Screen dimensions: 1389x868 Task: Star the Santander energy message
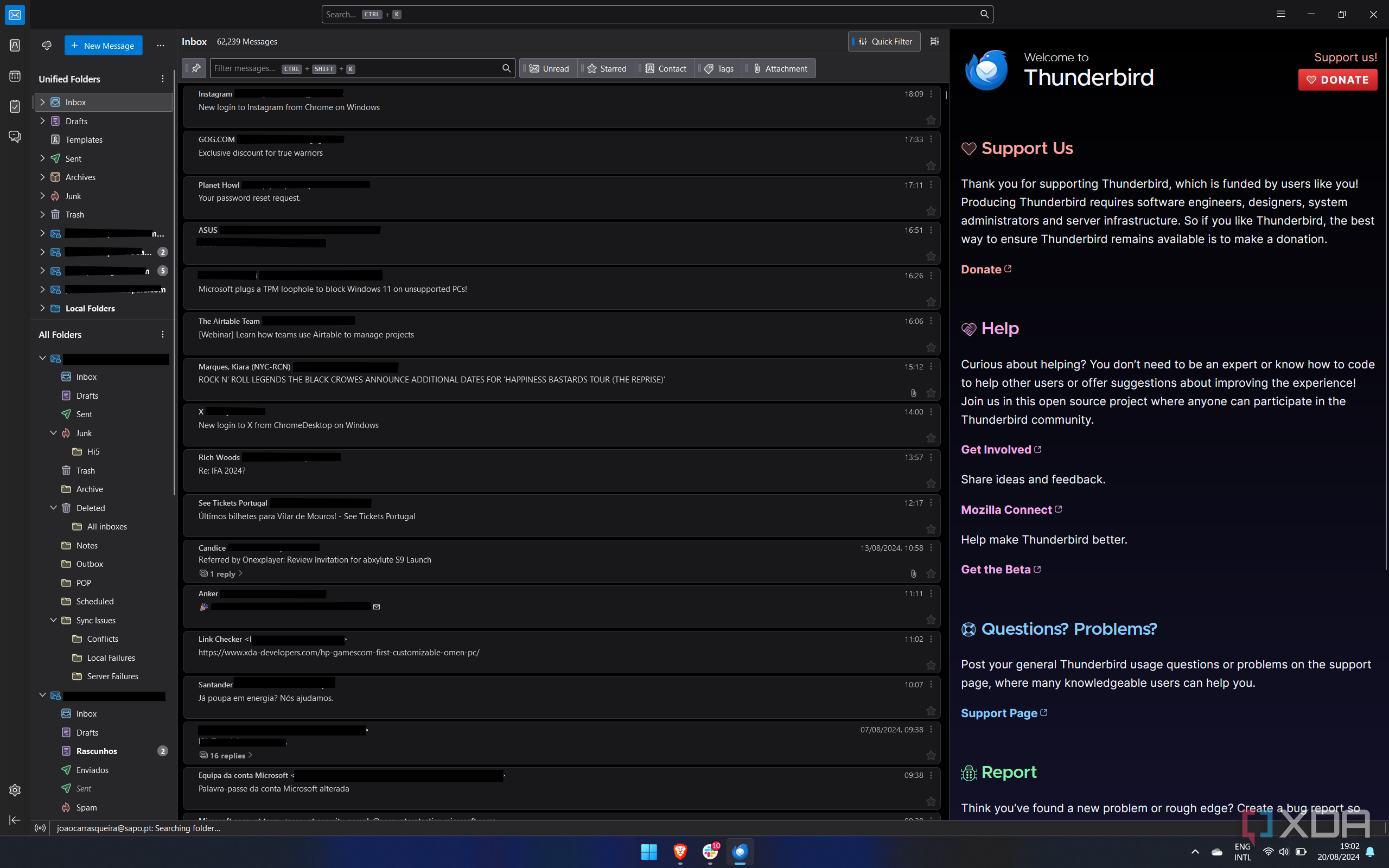tap(931, 711)
